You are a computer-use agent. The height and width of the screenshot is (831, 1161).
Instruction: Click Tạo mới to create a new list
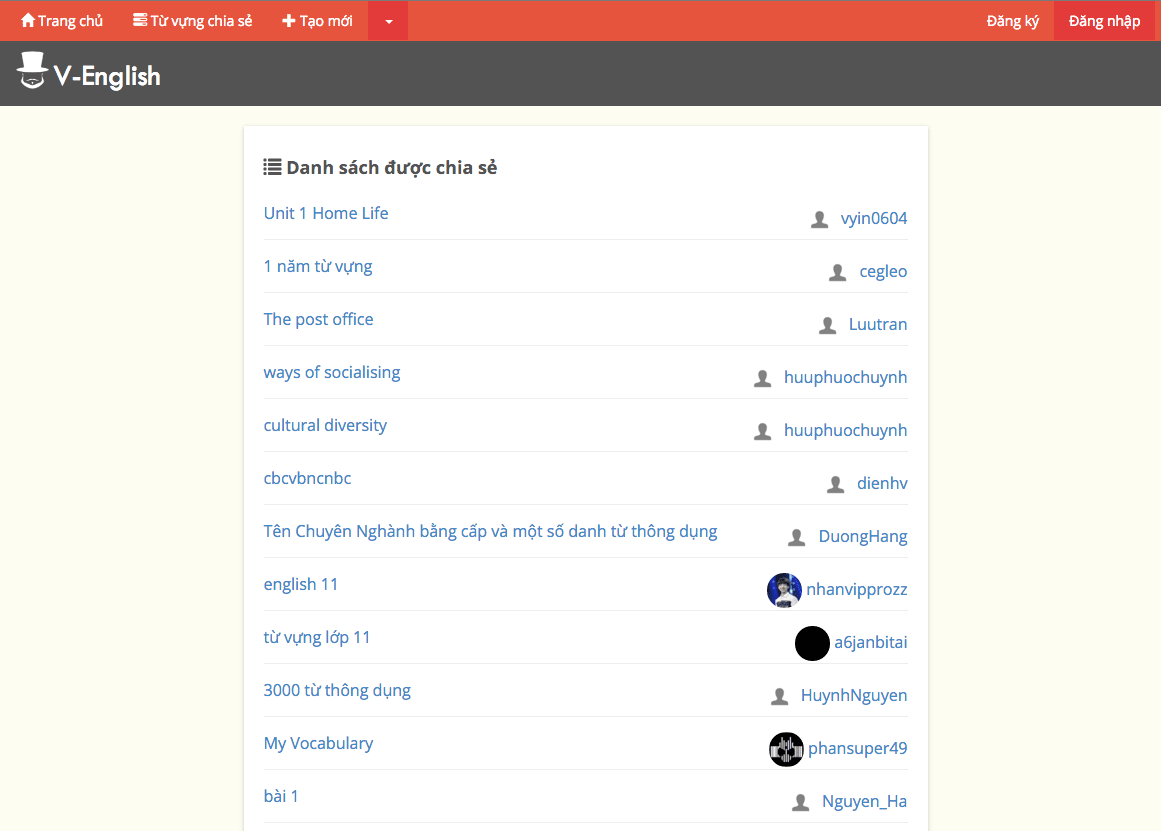[317, 21]
